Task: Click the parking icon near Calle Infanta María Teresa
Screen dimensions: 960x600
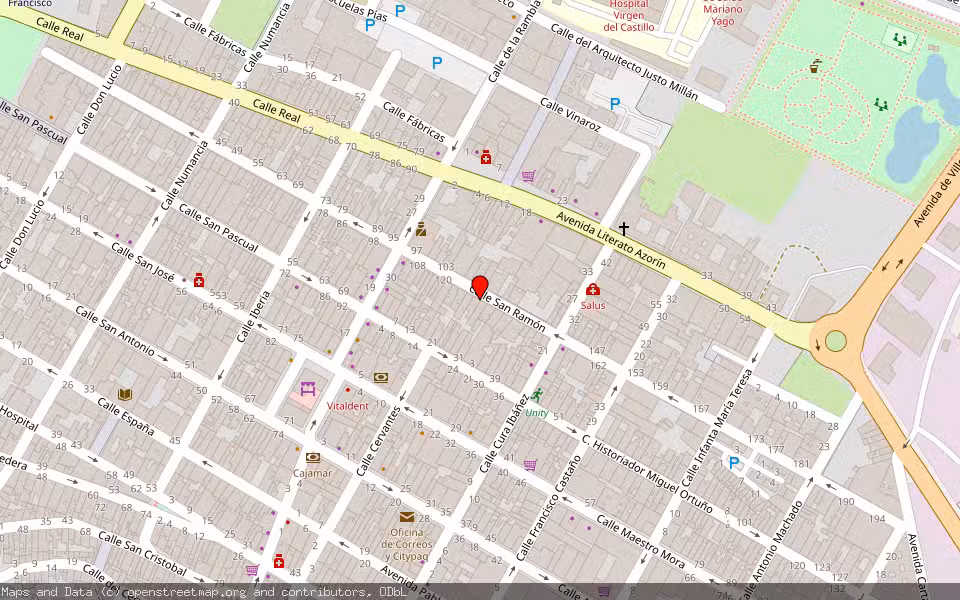Action: click(x=733, y=461)
